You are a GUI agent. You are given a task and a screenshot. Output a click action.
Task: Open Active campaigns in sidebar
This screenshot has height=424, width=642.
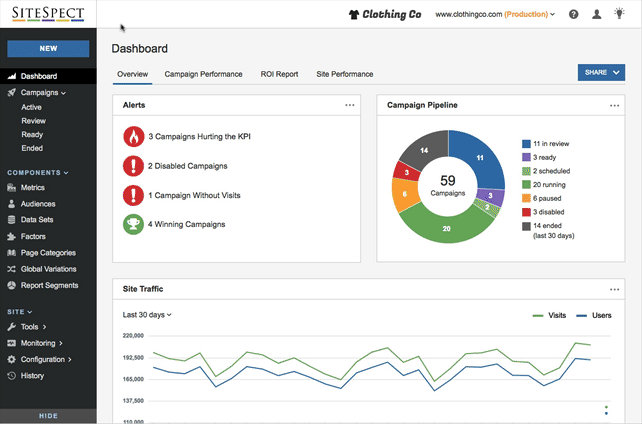tap(32, 107)
